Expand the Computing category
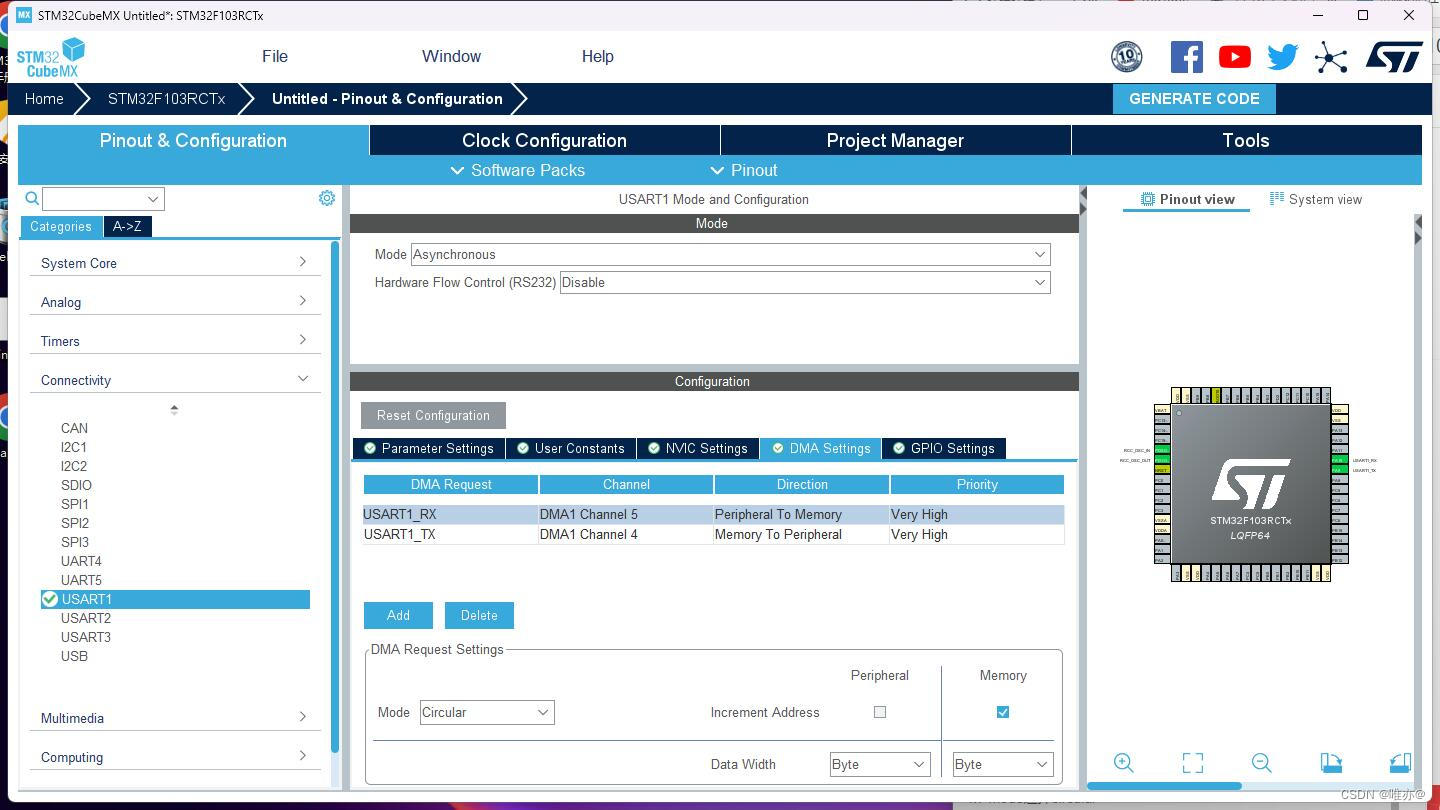 pyautogui.click(x=174, y=757)
